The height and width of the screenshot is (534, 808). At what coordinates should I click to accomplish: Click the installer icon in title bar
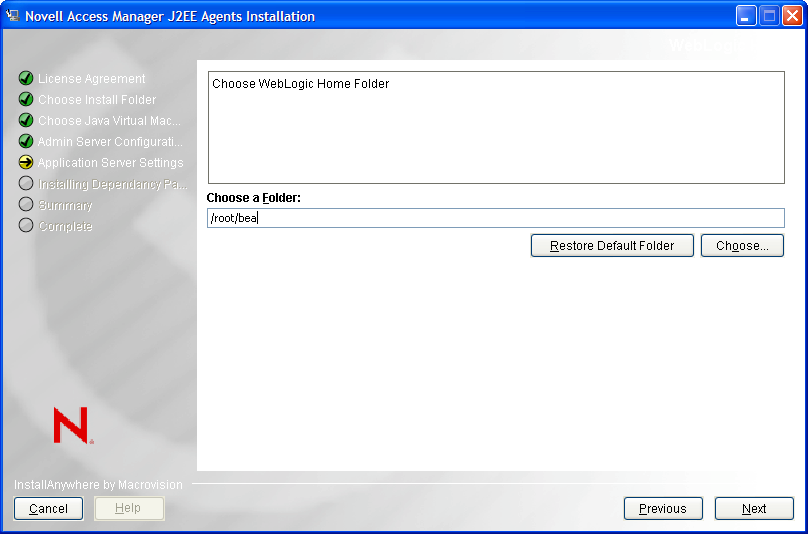click(x=12, y=15)
